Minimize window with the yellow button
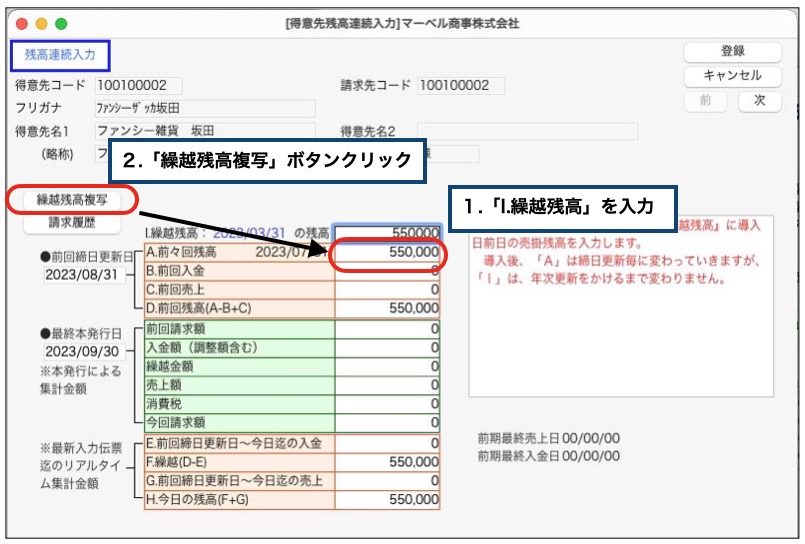 [41, 23]
